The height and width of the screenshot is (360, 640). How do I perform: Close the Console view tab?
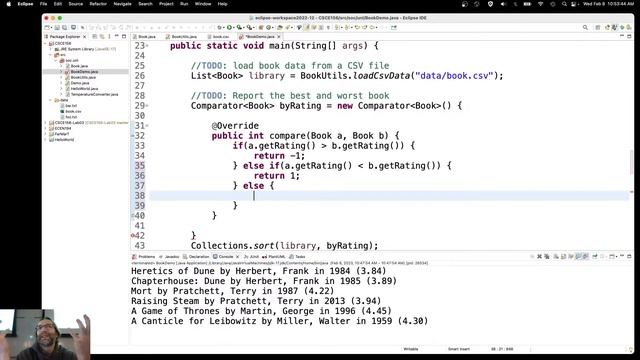(238, 257)
